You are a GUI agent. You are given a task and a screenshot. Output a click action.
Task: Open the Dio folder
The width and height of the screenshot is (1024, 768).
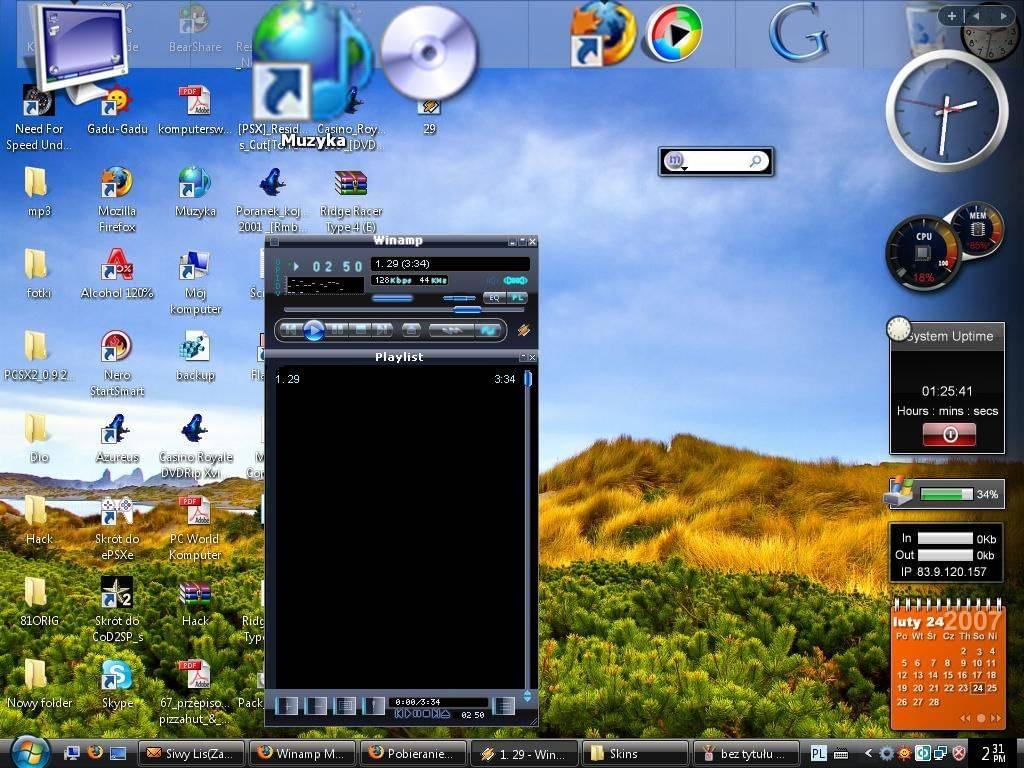click(38, 438)
